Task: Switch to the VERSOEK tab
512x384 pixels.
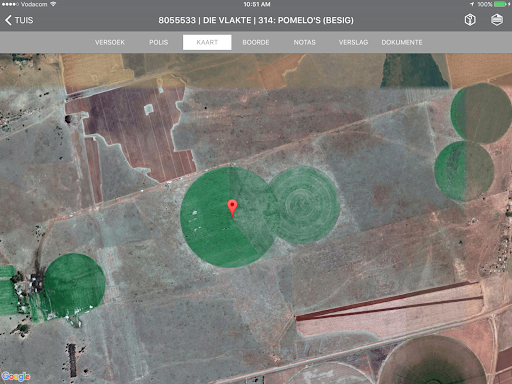Action: tap(110, 42)
